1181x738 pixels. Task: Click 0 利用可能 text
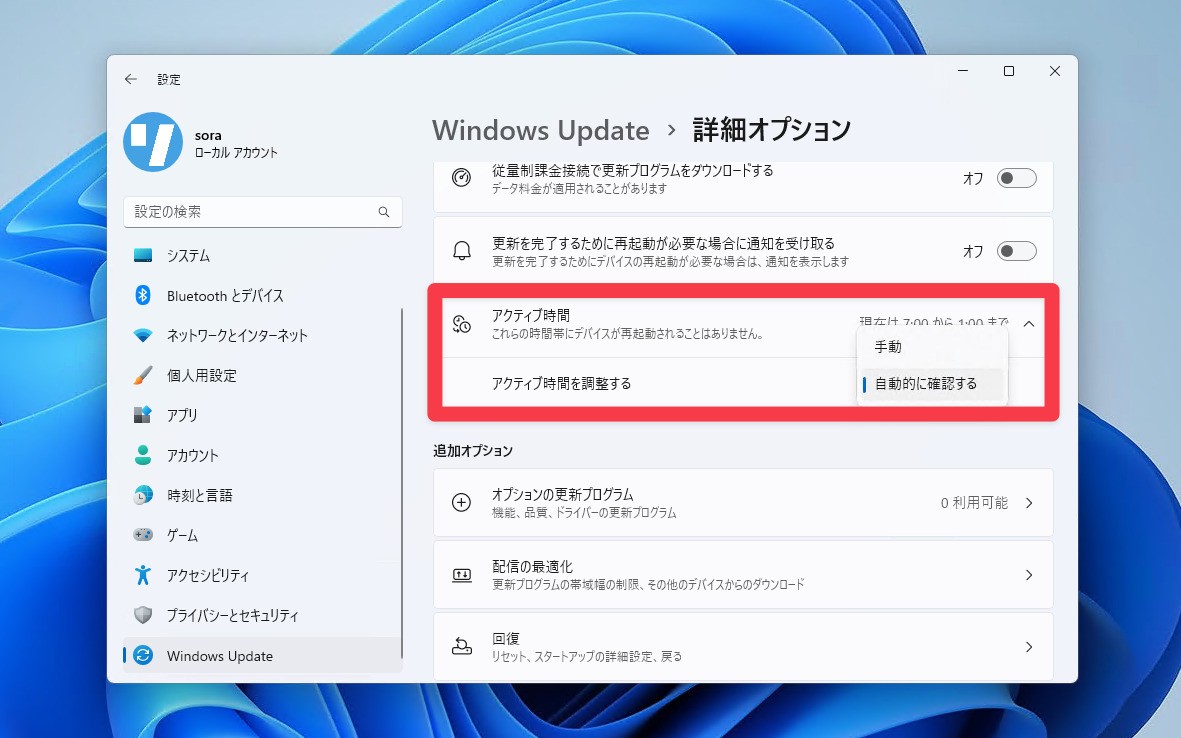[x=974, y=502]
